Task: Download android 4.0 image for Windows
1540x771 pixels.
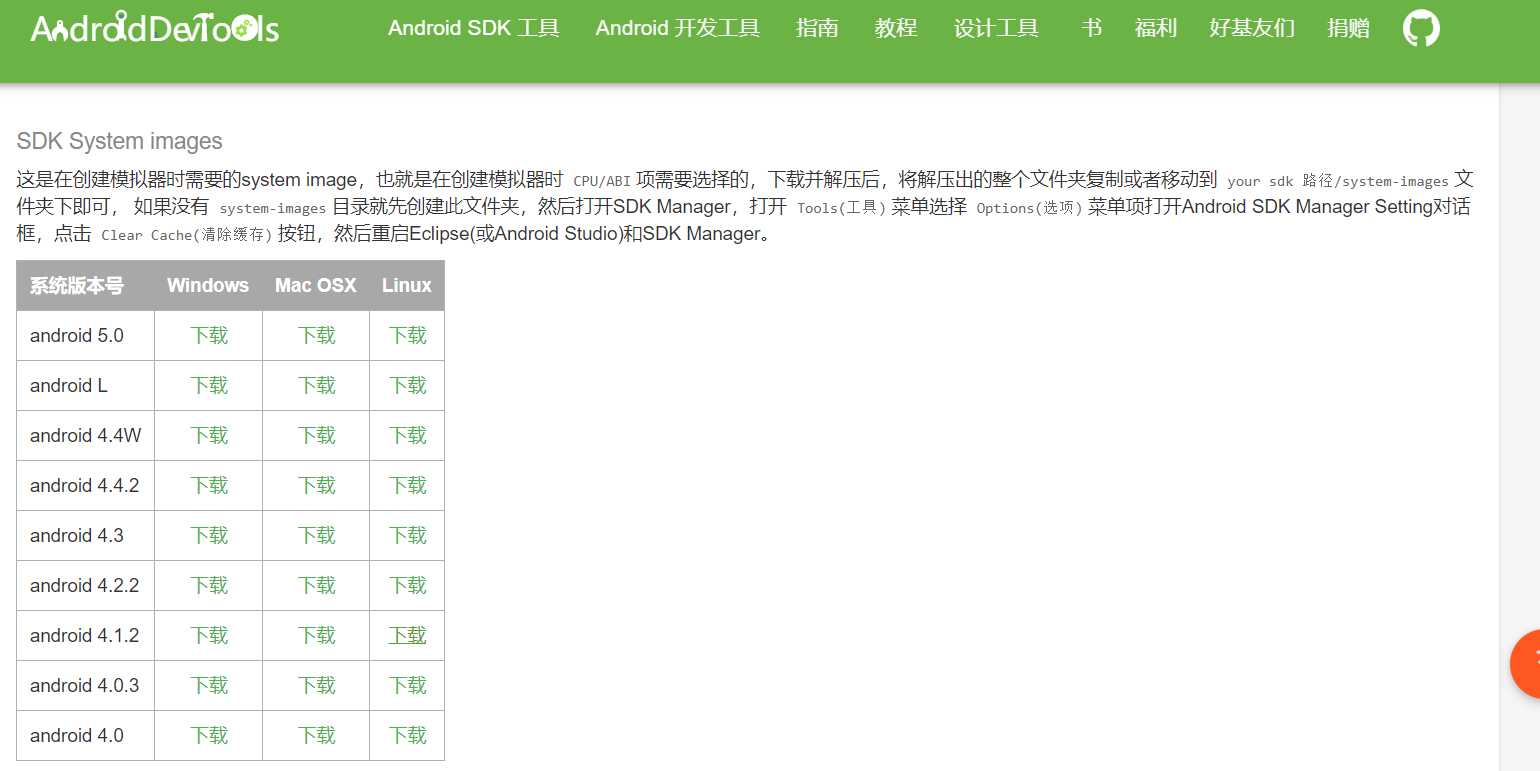Action: coord(209,735)
